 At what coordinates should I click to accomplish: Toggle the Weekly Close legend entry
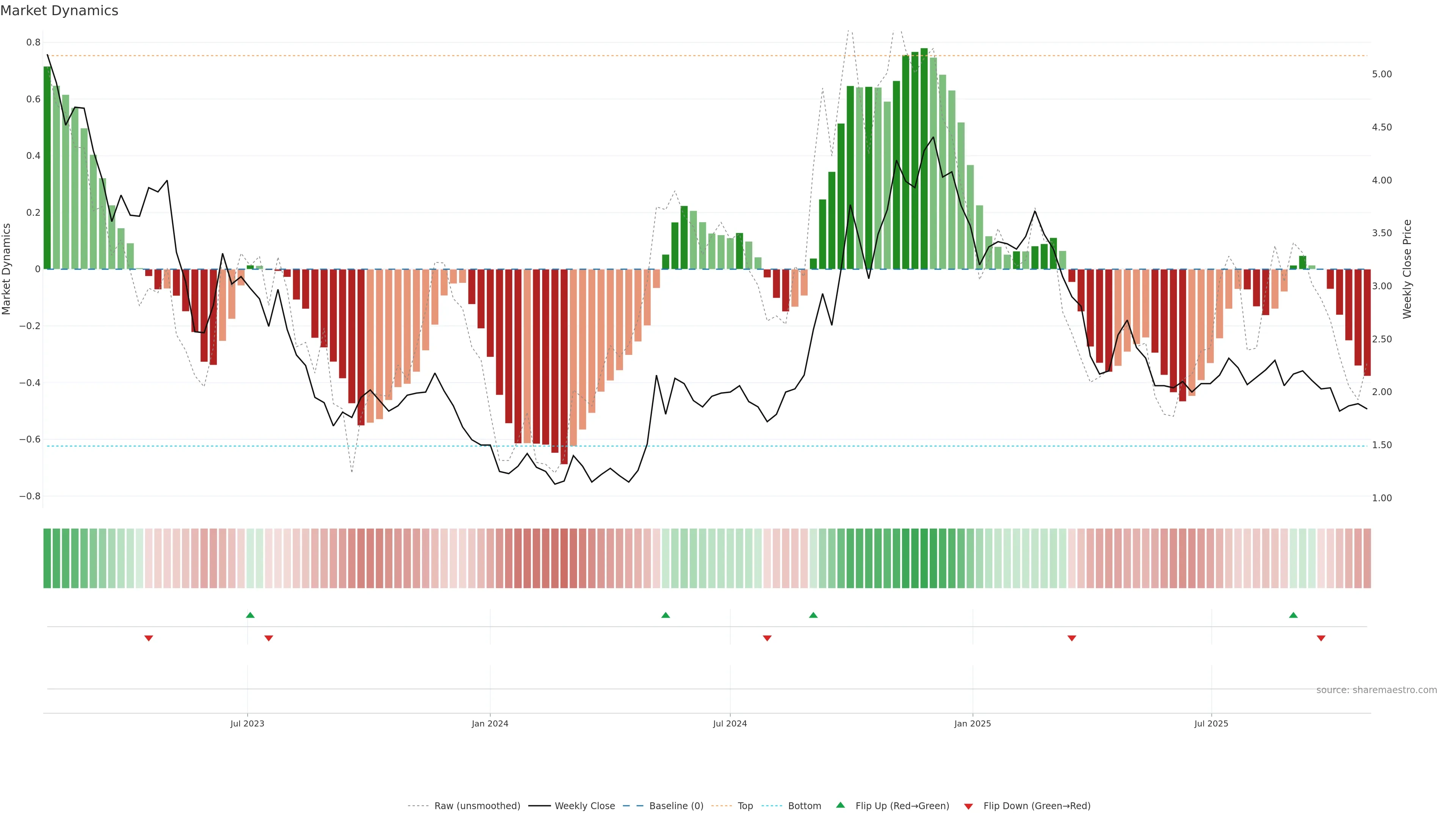pos(584,806)
